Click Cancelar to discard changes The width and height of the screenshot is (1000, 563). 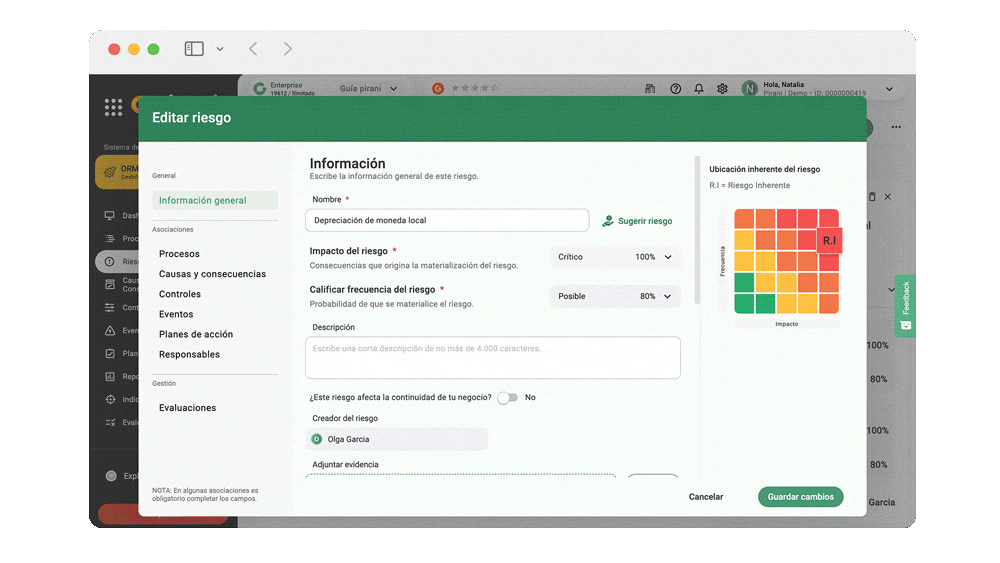[705, 497]
